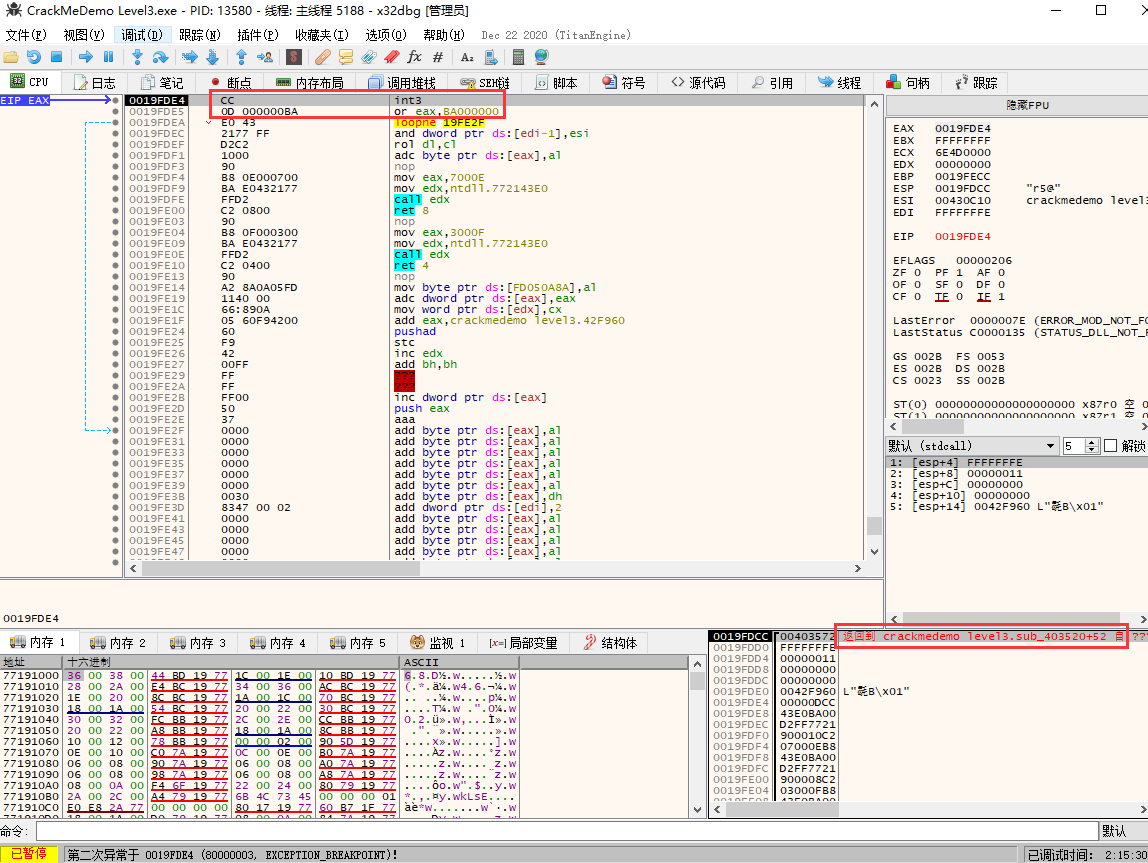Click the command input field
This screenshot has height=863, width=1148.
point(566,832)
